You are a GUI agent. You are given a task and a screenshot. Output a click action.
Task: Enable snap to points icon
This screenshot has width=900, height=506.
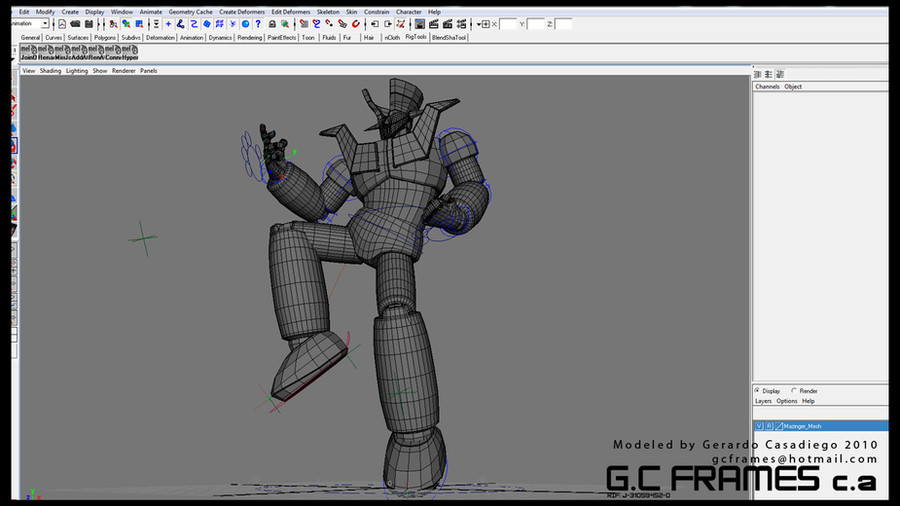tap(329, 24)
